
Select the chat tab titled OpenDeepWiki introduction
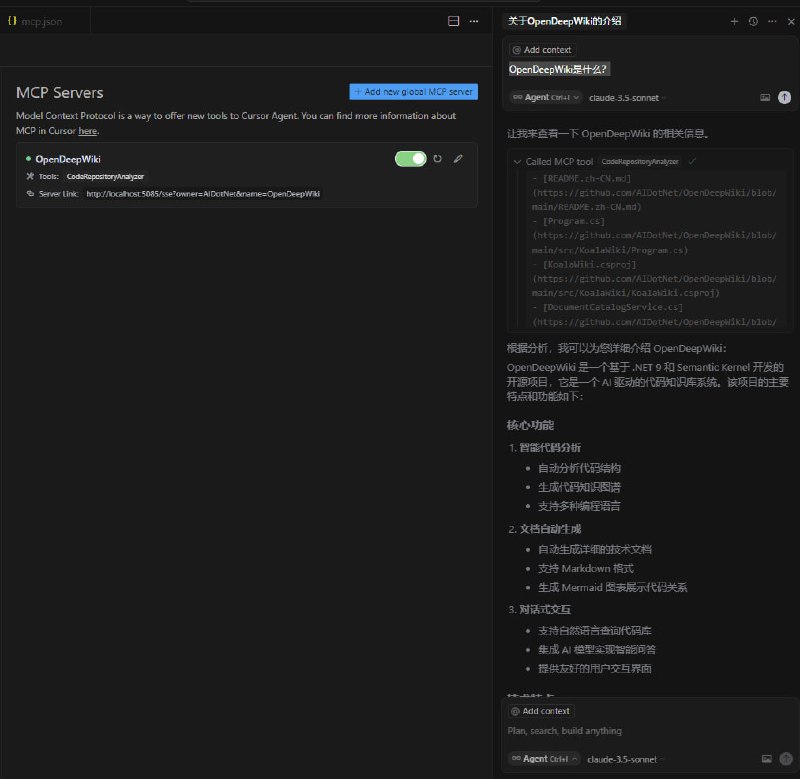coord(566,19)
